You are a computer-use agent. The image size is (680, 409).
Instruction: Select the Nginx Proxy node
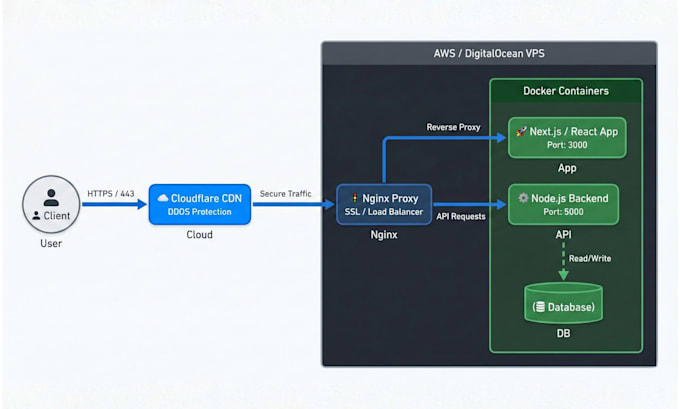point(384,204)
